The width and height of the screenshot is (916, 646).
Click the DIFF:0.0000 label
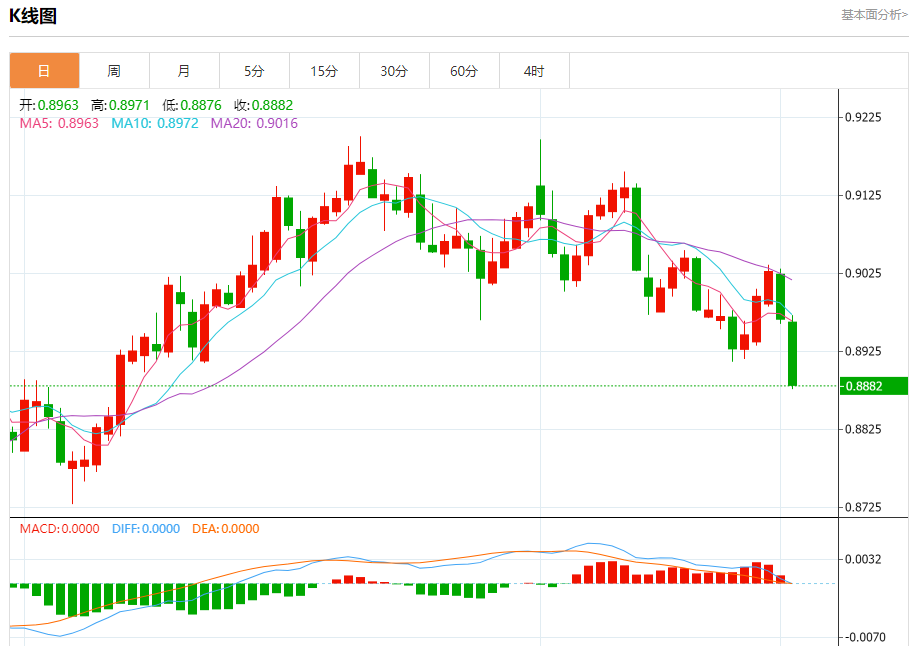(146, 529)
